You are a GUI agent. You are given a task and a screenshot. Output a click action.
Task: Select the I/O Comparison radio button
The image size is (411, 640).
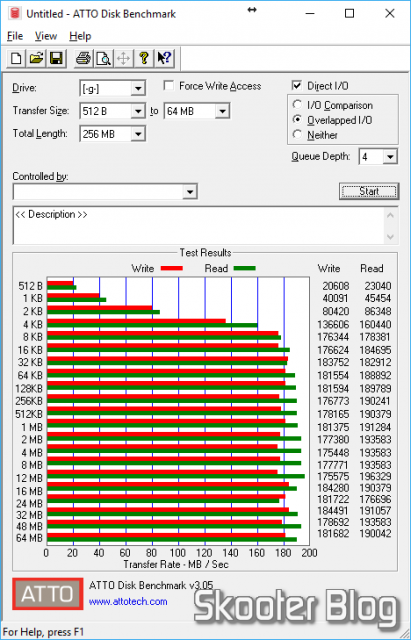[x=298, y=105]
